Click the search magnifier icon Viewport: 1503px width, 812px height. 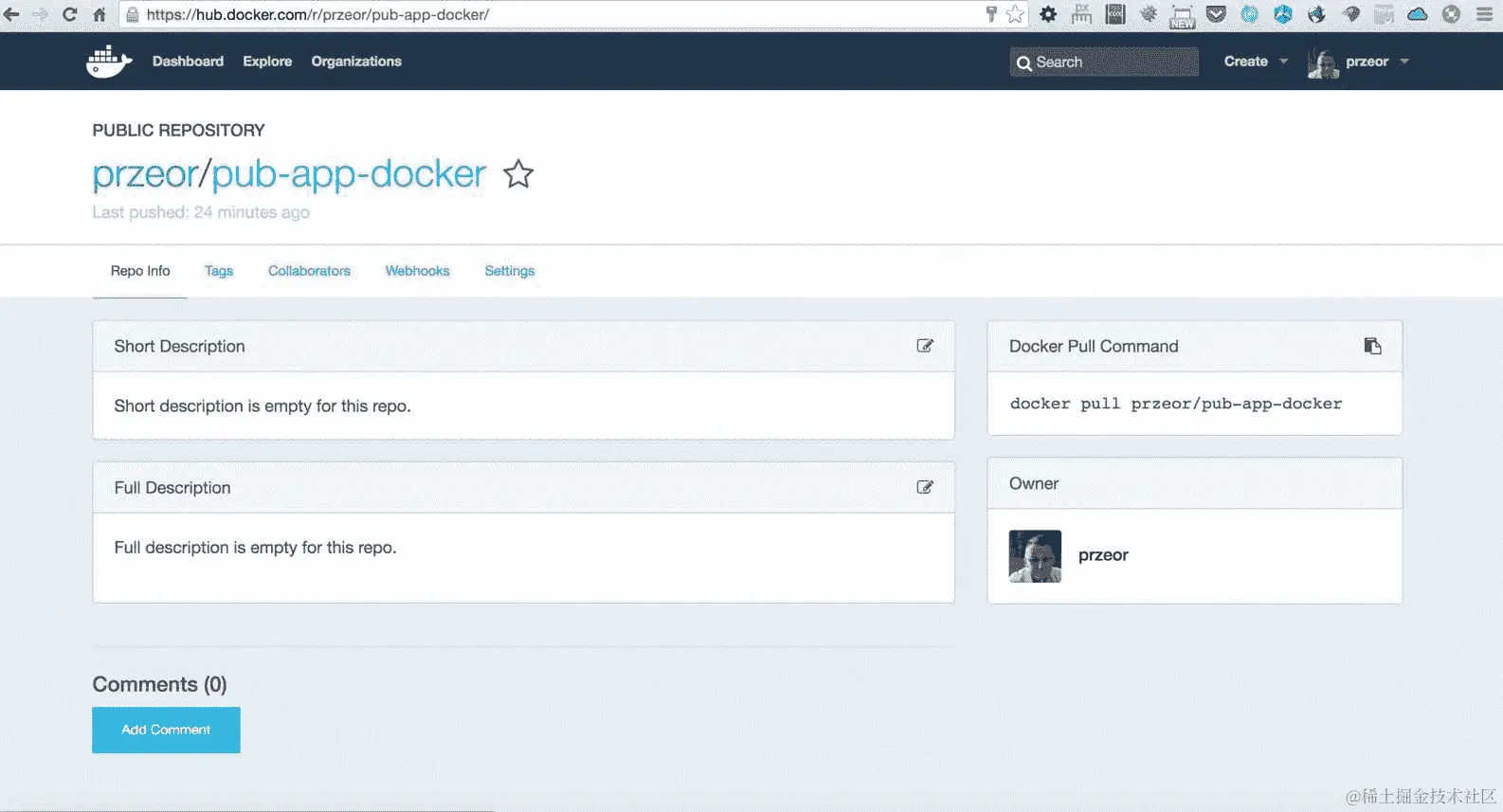click(x=1023, y=63)
